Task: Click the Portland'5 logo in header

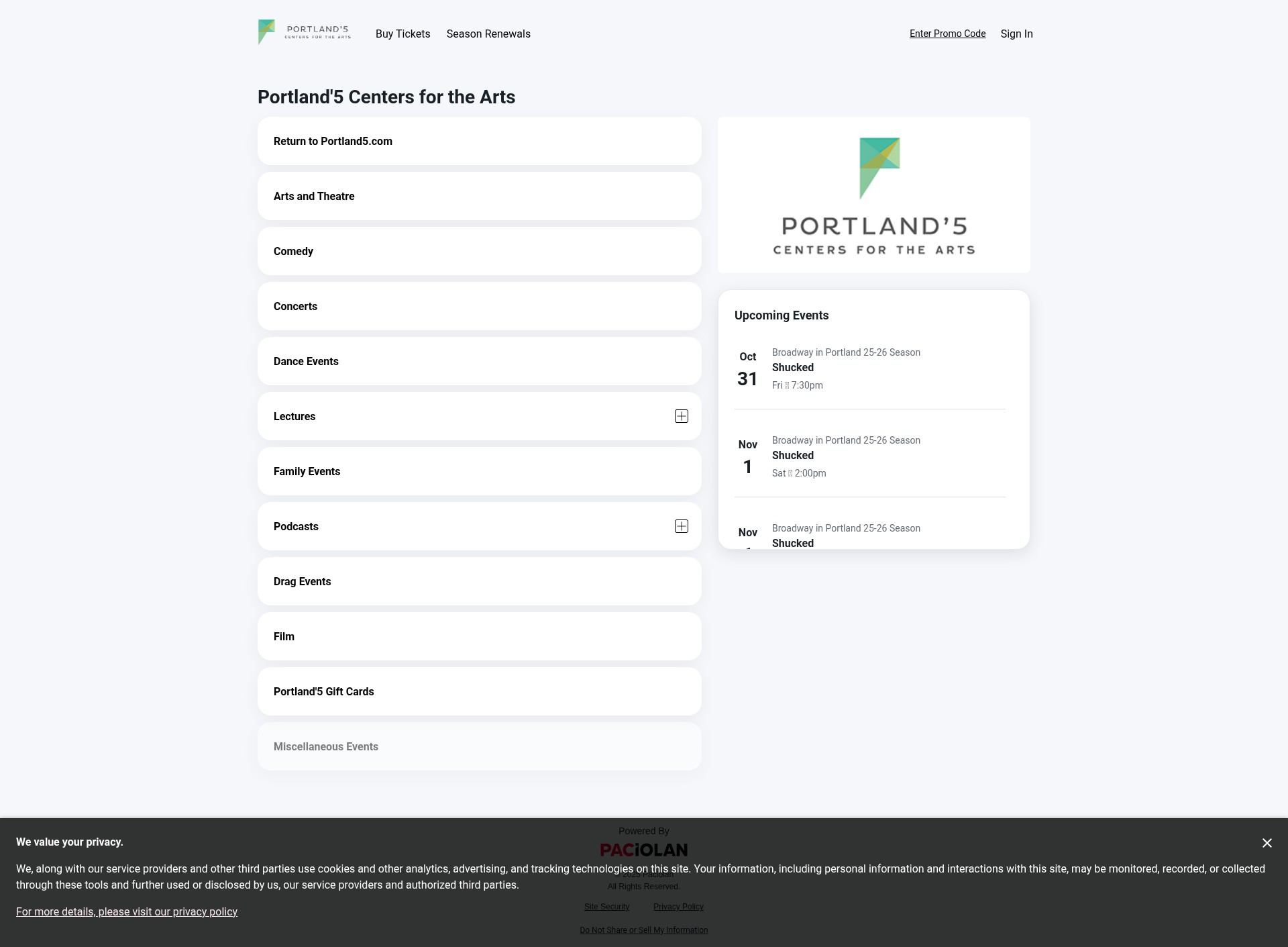Action: (305, 33)
